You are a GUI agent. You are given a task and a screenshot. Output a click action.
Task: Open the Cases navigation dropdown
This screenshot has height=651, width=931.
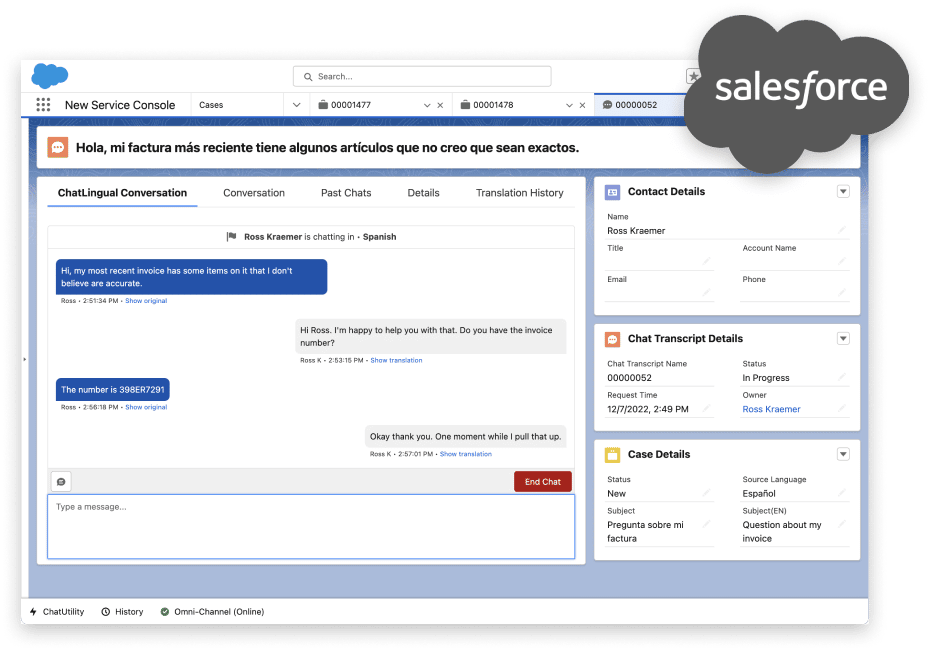click(296, 105)
